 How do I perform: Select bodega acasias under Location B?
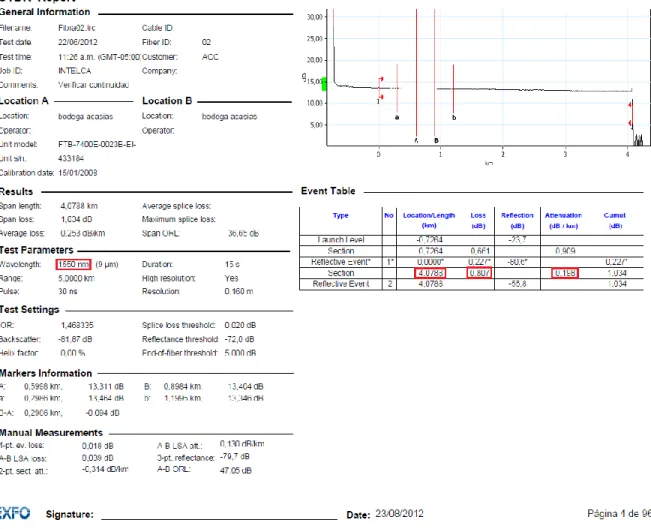(x=229, y=116)
